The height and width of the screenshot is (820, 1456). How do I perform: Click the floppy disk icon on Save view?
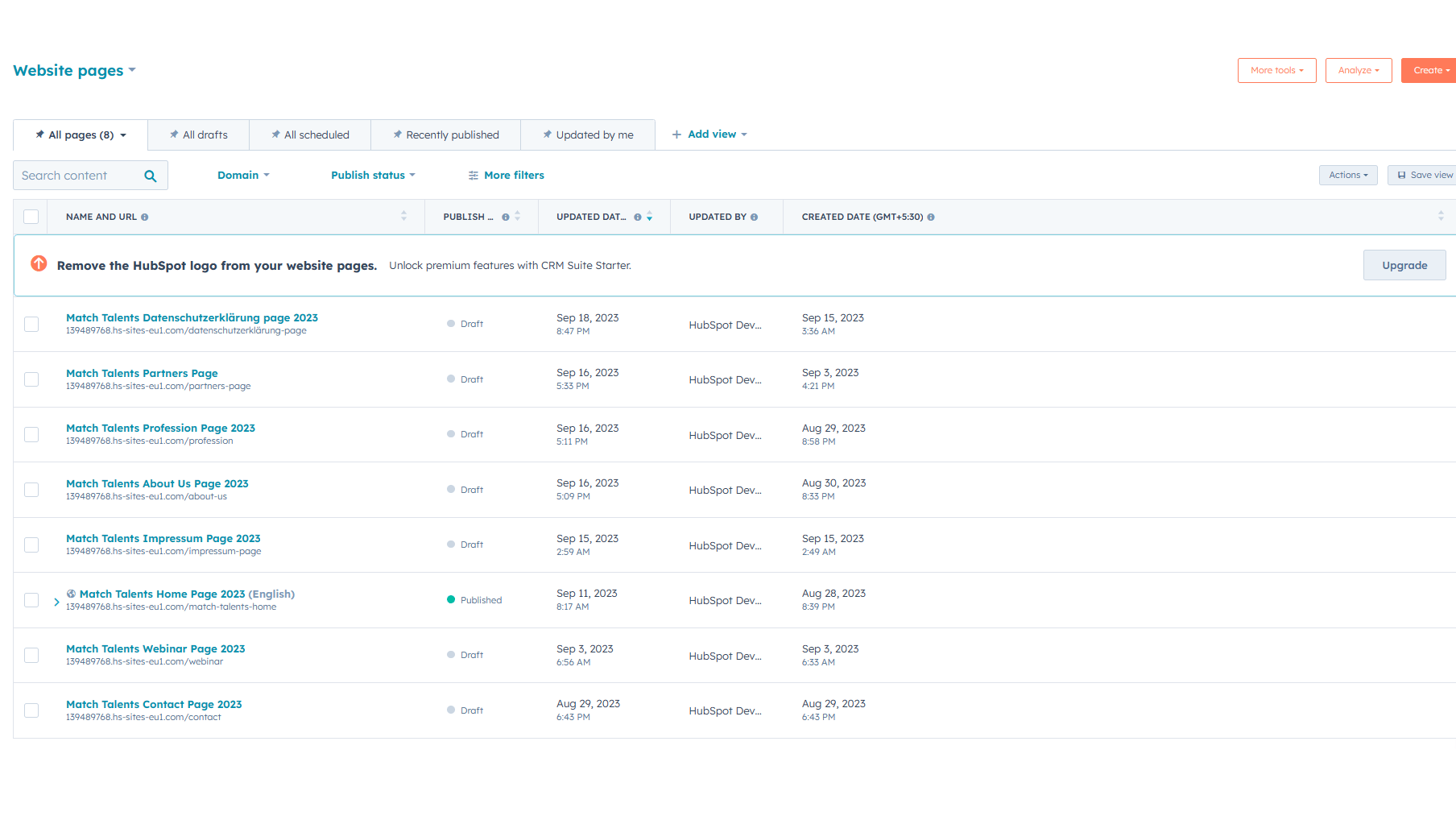click(1402, 175)
